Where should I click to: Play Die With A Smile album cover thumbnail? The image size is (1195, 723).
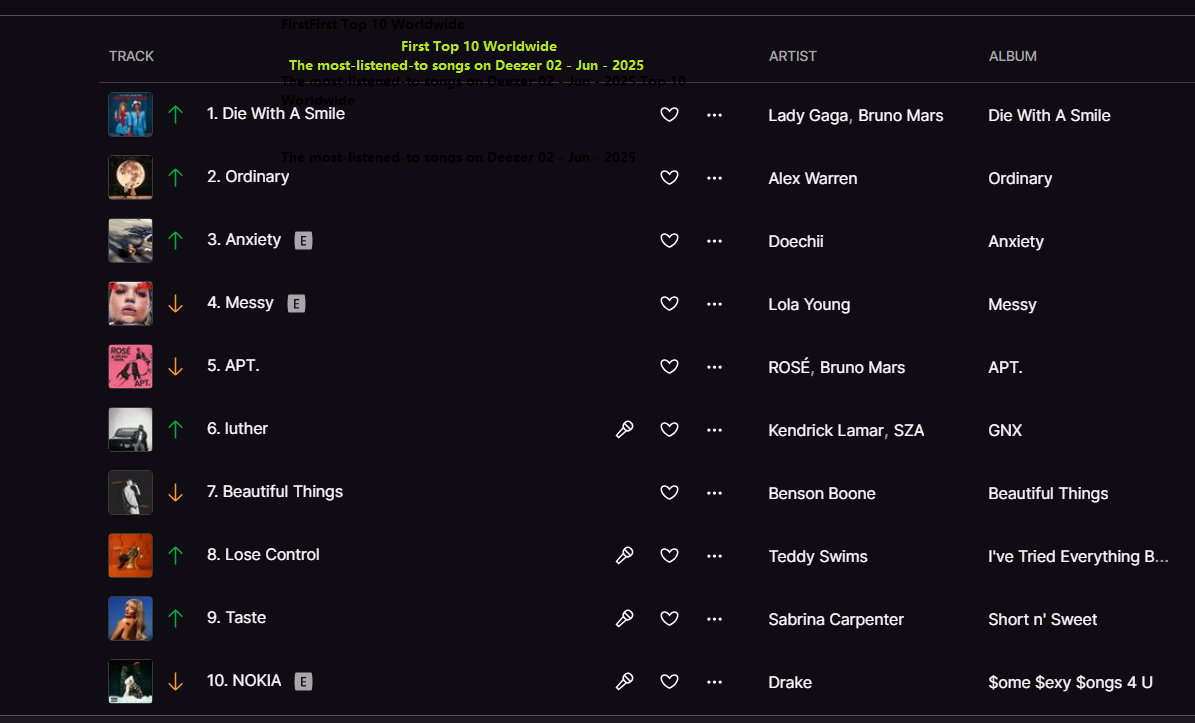(x=130, y=114)
